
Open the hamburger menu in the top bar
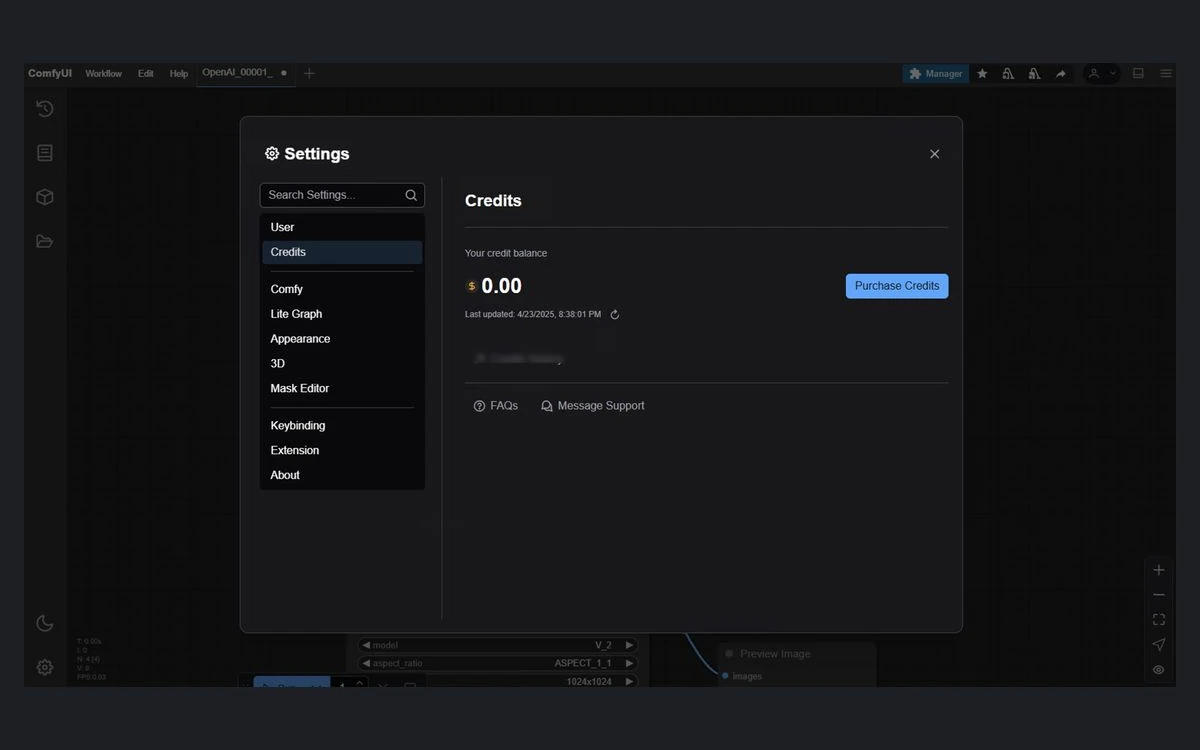coord(1166,74)
